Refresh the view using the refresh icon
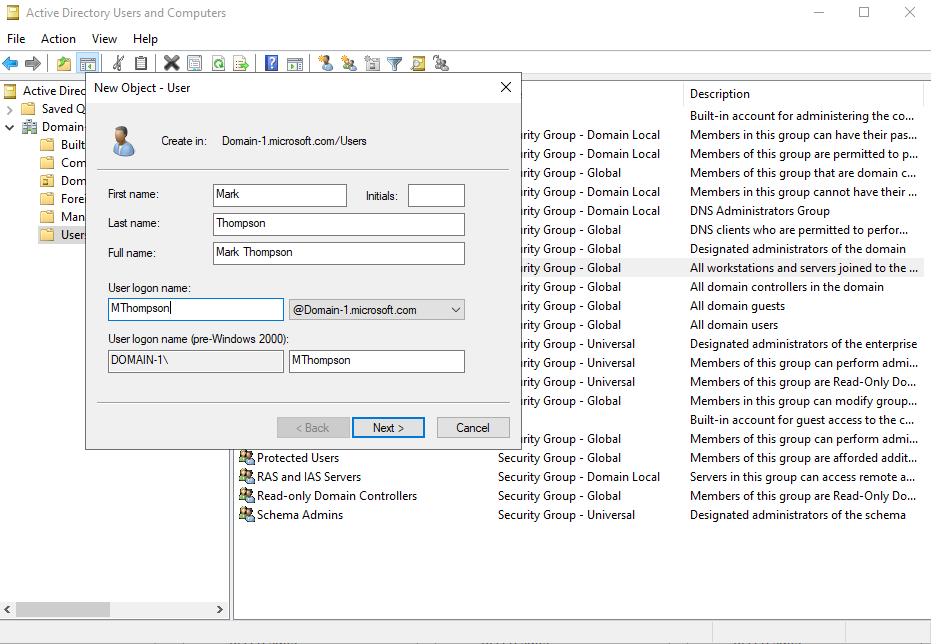Screen dimensions: 931x644 pos(218,63)
